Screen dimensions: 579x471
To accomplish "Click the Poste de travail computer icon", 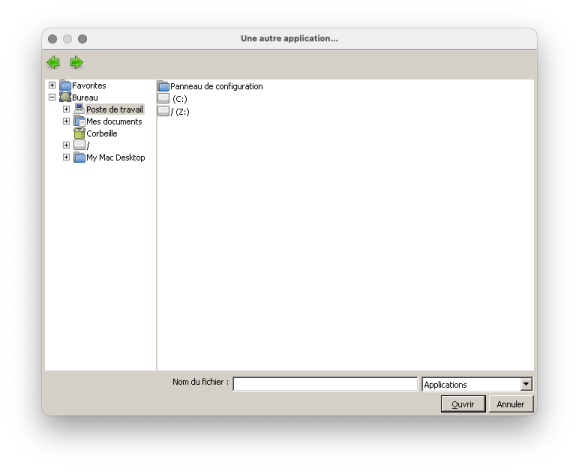I will (x=79, y=109).
